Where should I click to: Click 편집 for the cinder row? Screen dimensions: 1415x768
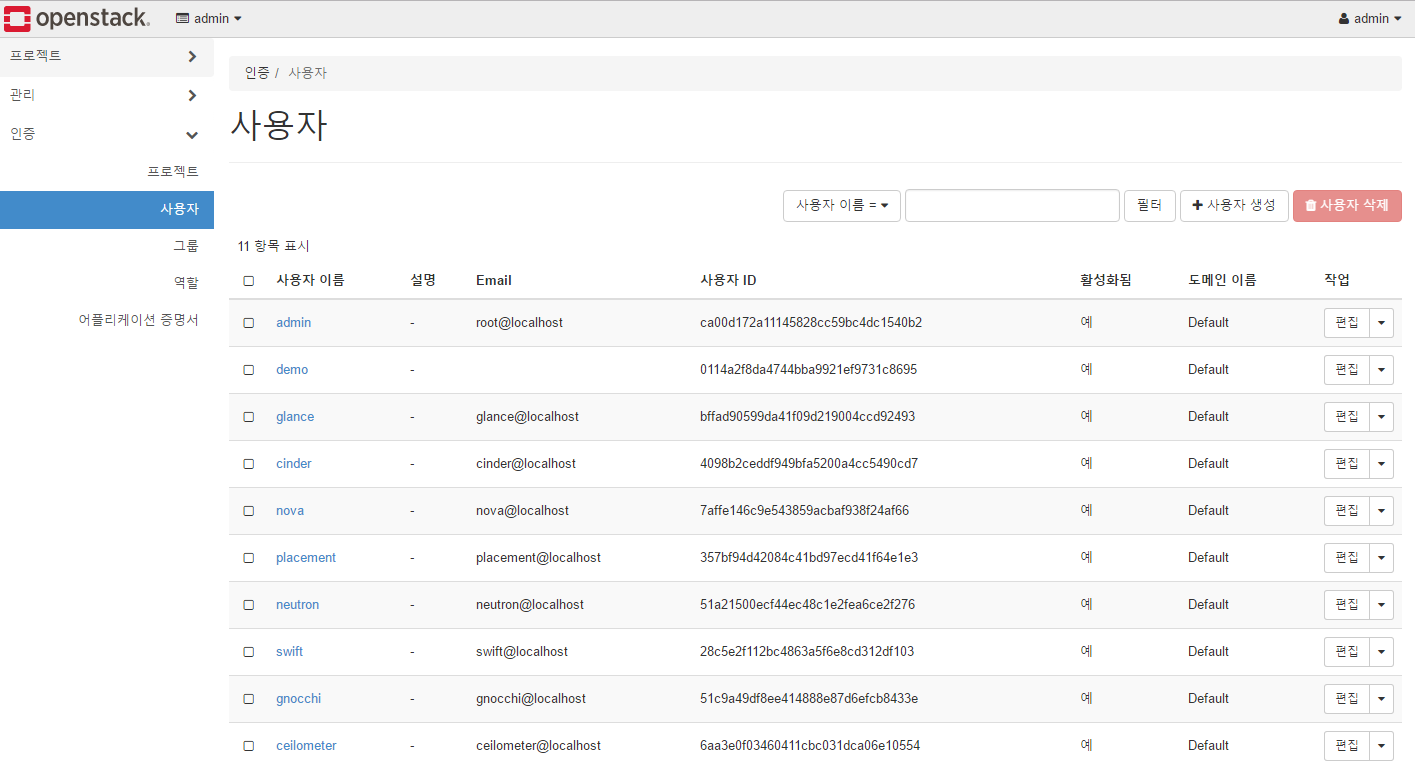coord(1346,464)
